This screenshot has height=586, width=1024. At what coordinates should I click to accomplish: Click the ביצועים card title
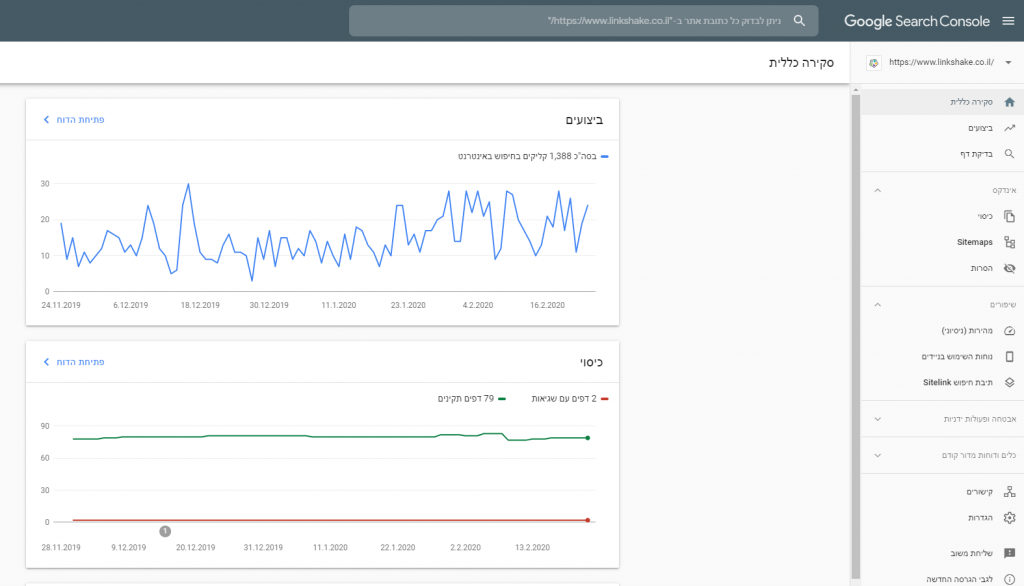[x=584, y=120]
